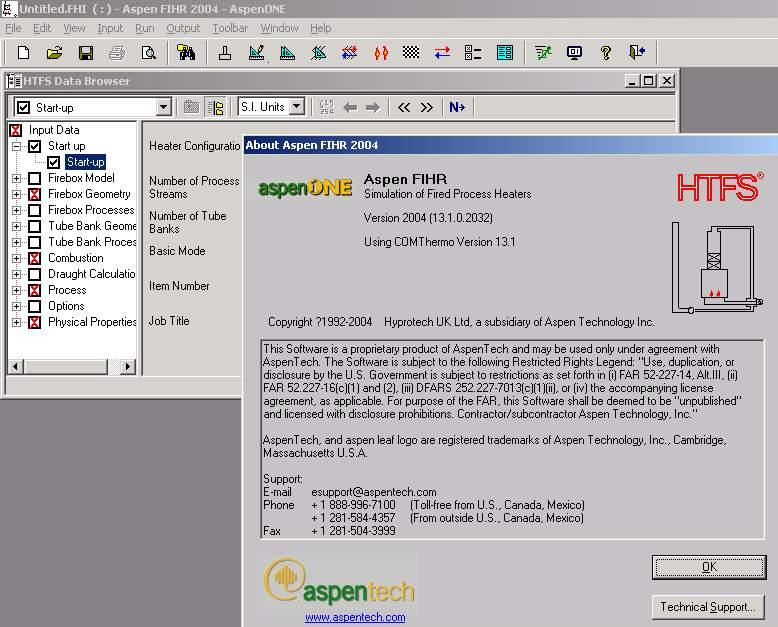
Task: Click the Exit door icon
Action: [x=637, y=53]
